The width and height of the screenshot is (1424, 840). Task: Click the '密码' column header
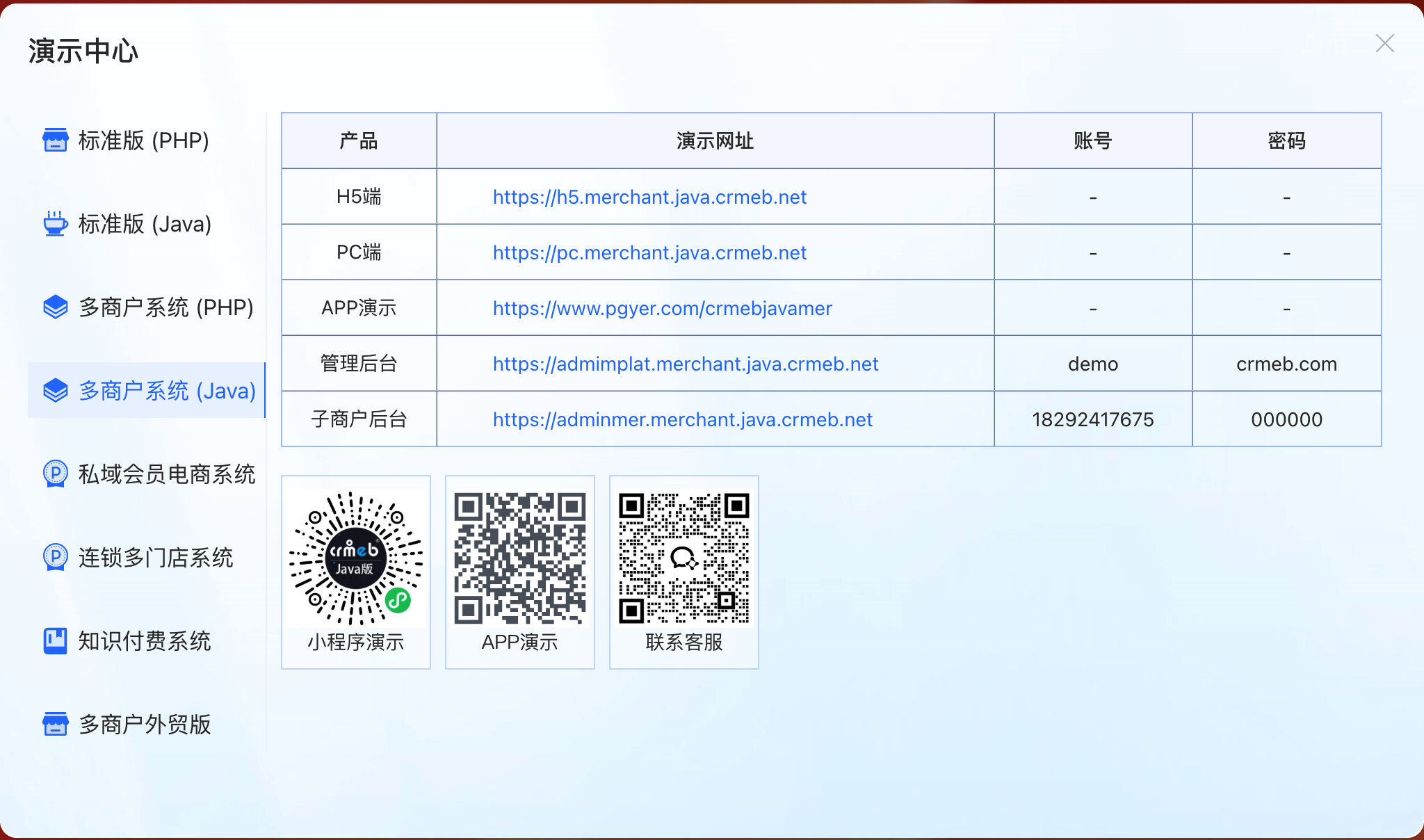tap(1286, 140)
